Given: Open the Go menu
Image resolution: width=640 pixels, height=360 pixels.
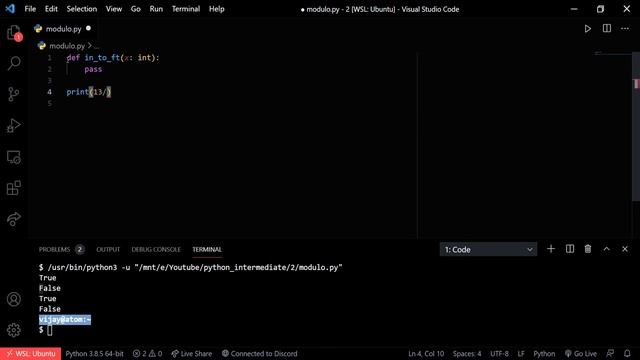Looking at the screenshot, I should point(136,9).
